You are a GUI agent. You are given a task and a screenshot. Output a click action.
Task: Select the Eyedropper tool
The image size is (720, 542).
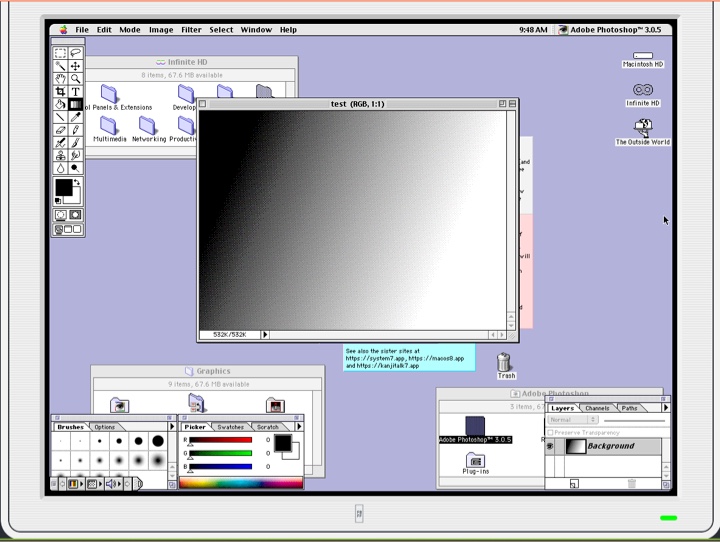(76, 117)
